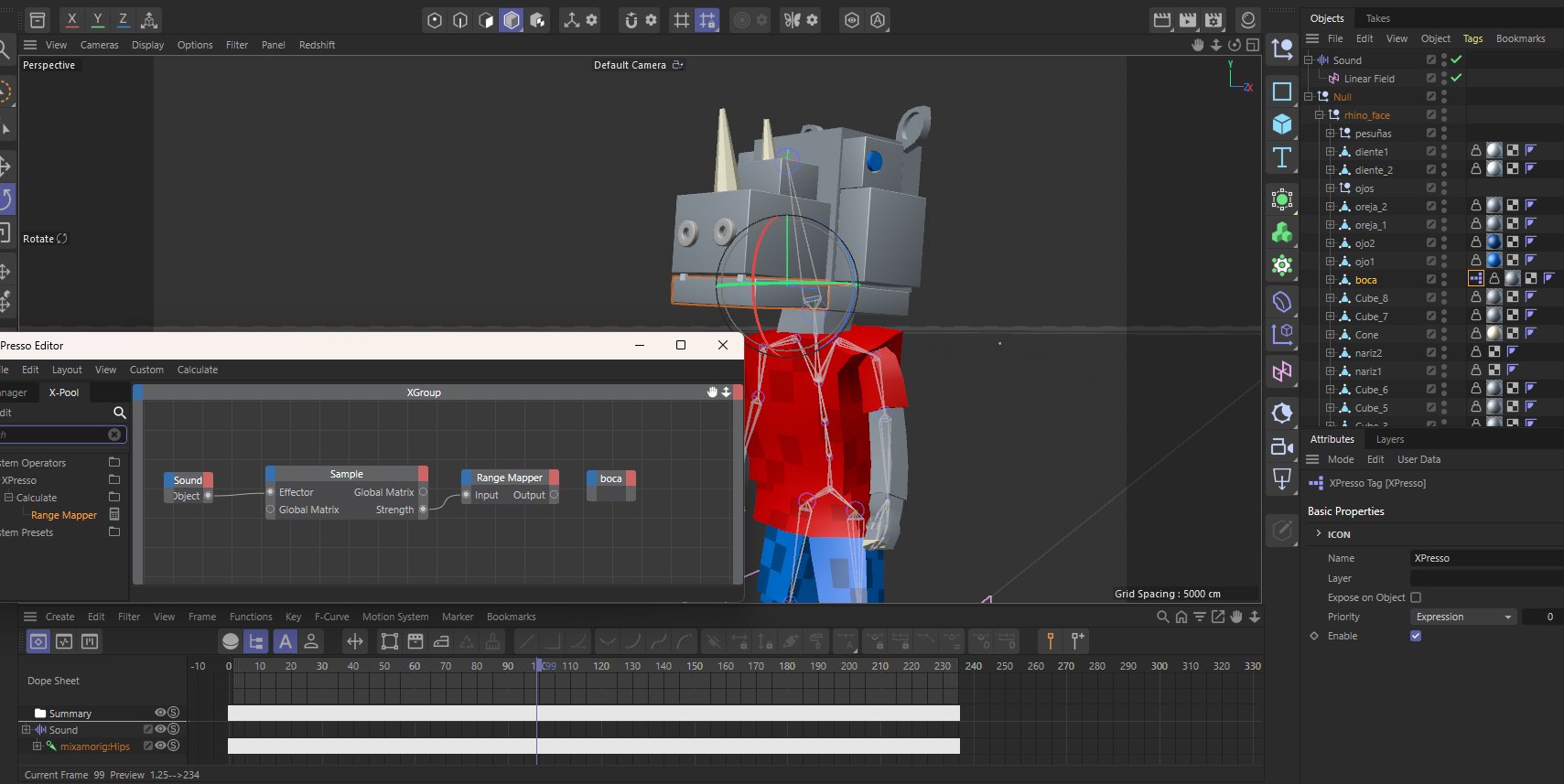Click Range Mapper in the X-Pool list
Image resolution: width=1564 pixels, height=784 pixels.
64,515
